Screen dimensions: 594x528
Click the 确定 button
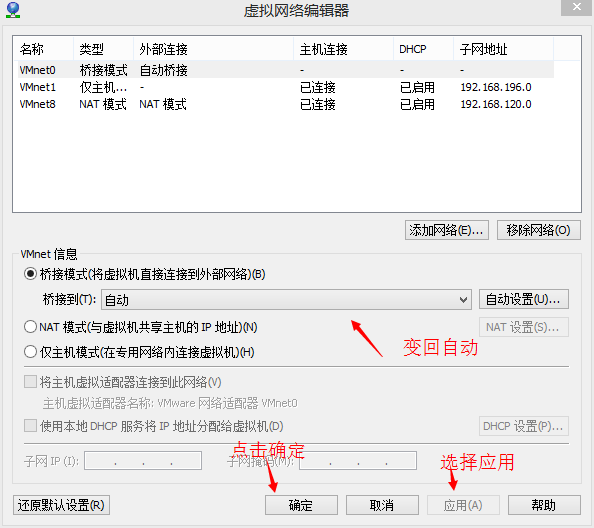301,505
